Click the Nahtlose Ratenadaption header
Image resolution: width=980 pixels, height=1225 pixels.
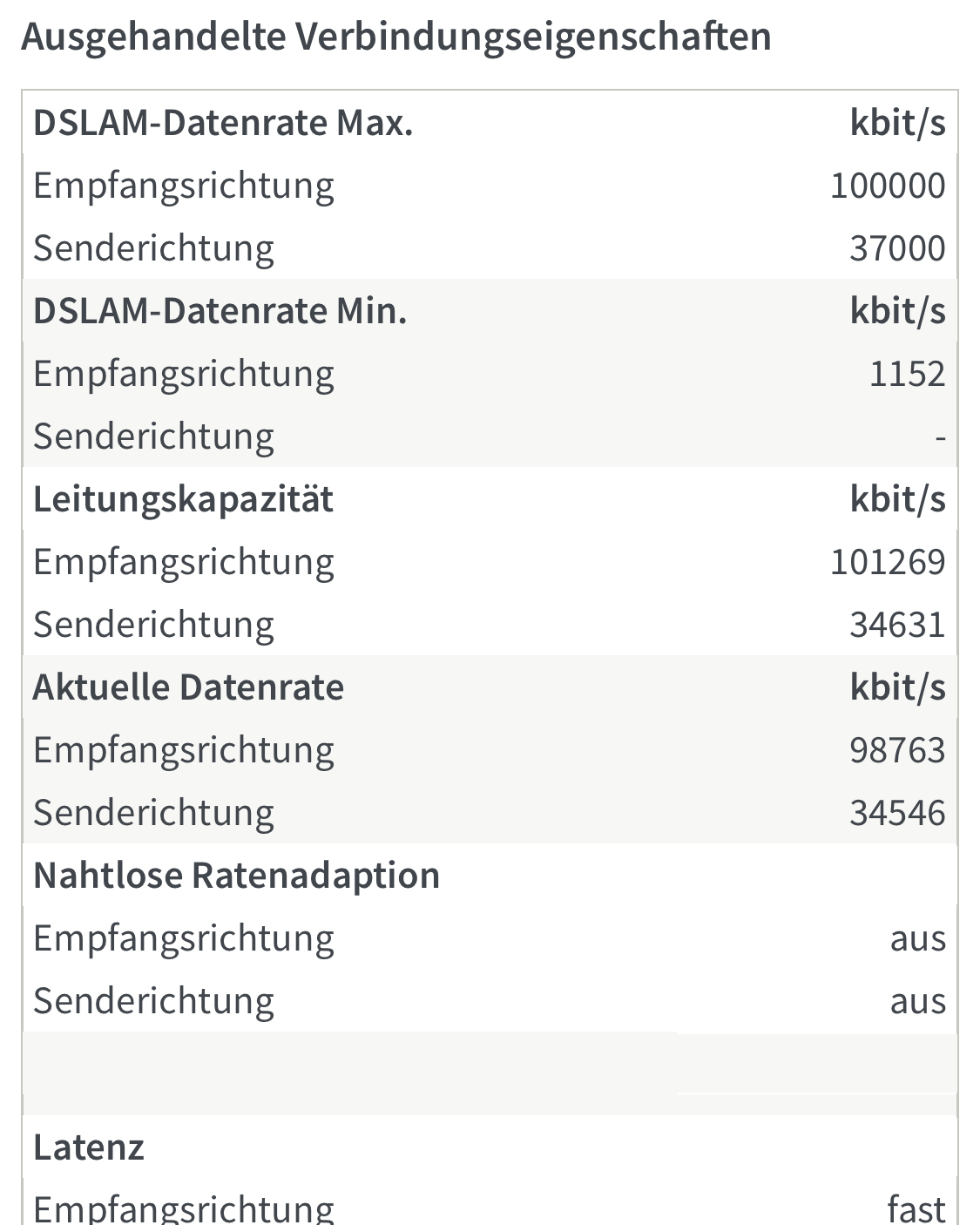(236, 876)
